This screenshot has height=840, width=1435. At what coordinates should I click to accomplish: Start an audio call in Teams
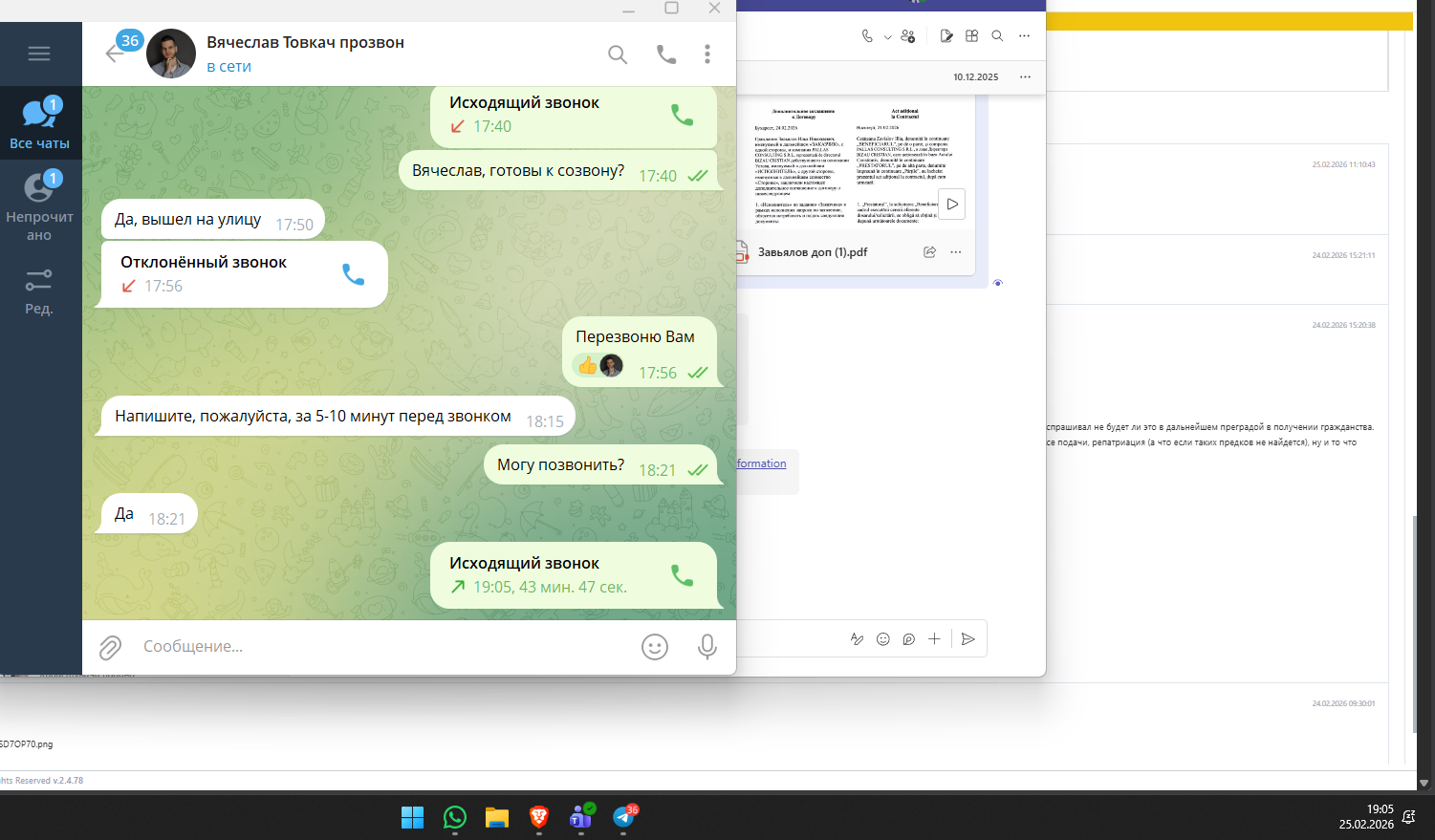867,36
